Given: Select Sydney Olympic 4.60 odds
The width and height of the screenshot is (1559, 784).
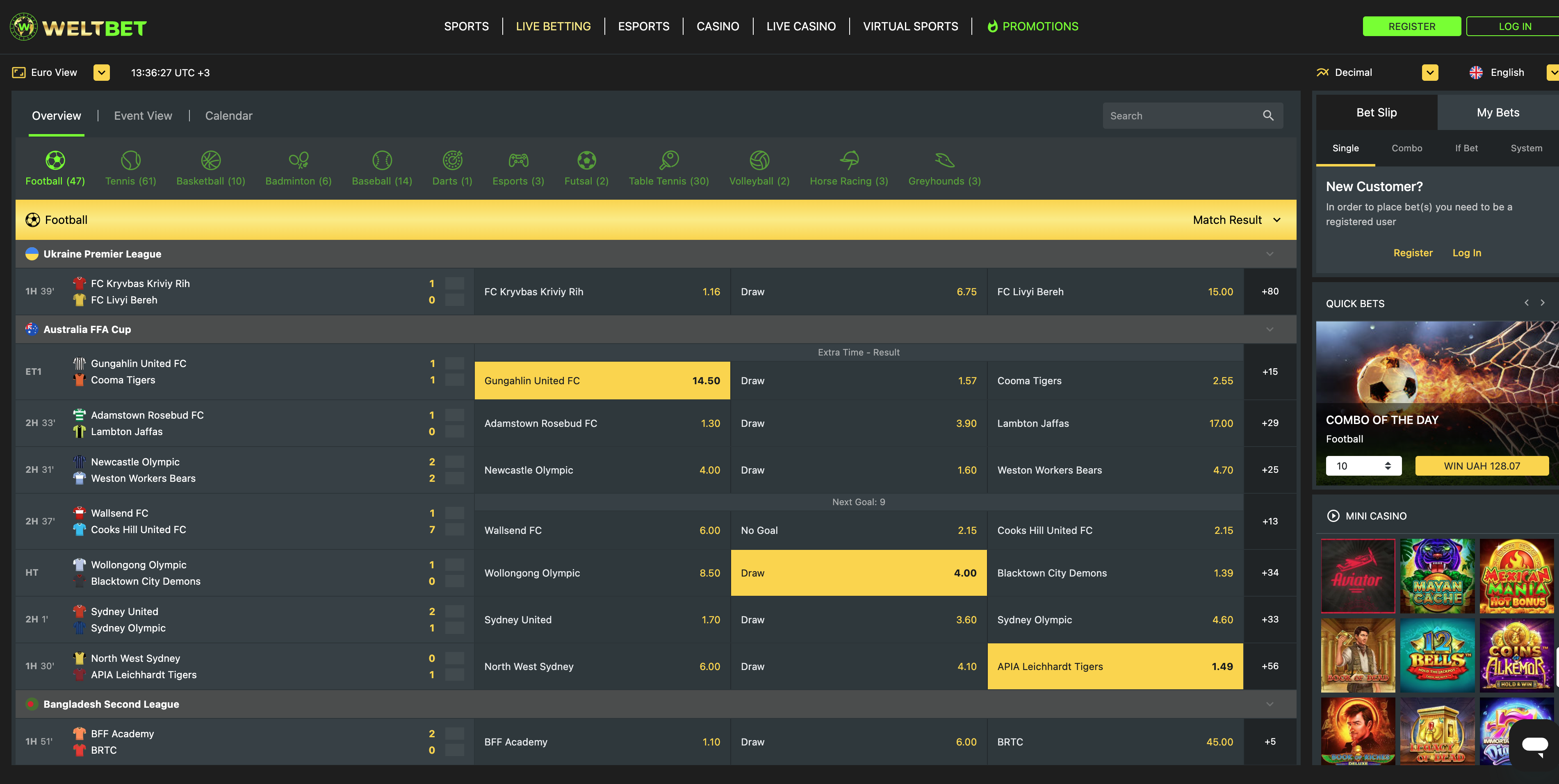Looking at the screenshot, I should click(1115, 620).
